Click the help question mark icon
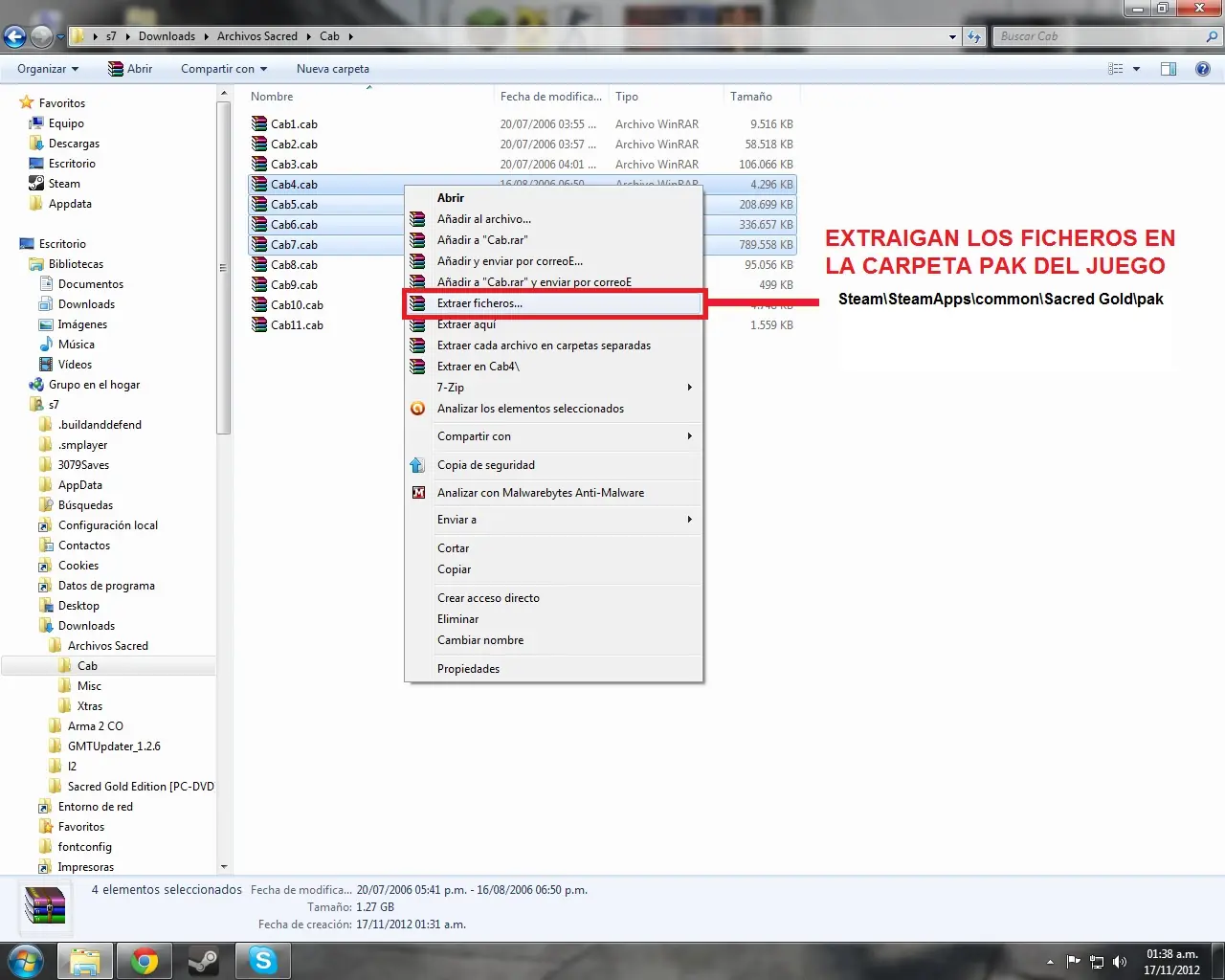 coord(1202,69)
